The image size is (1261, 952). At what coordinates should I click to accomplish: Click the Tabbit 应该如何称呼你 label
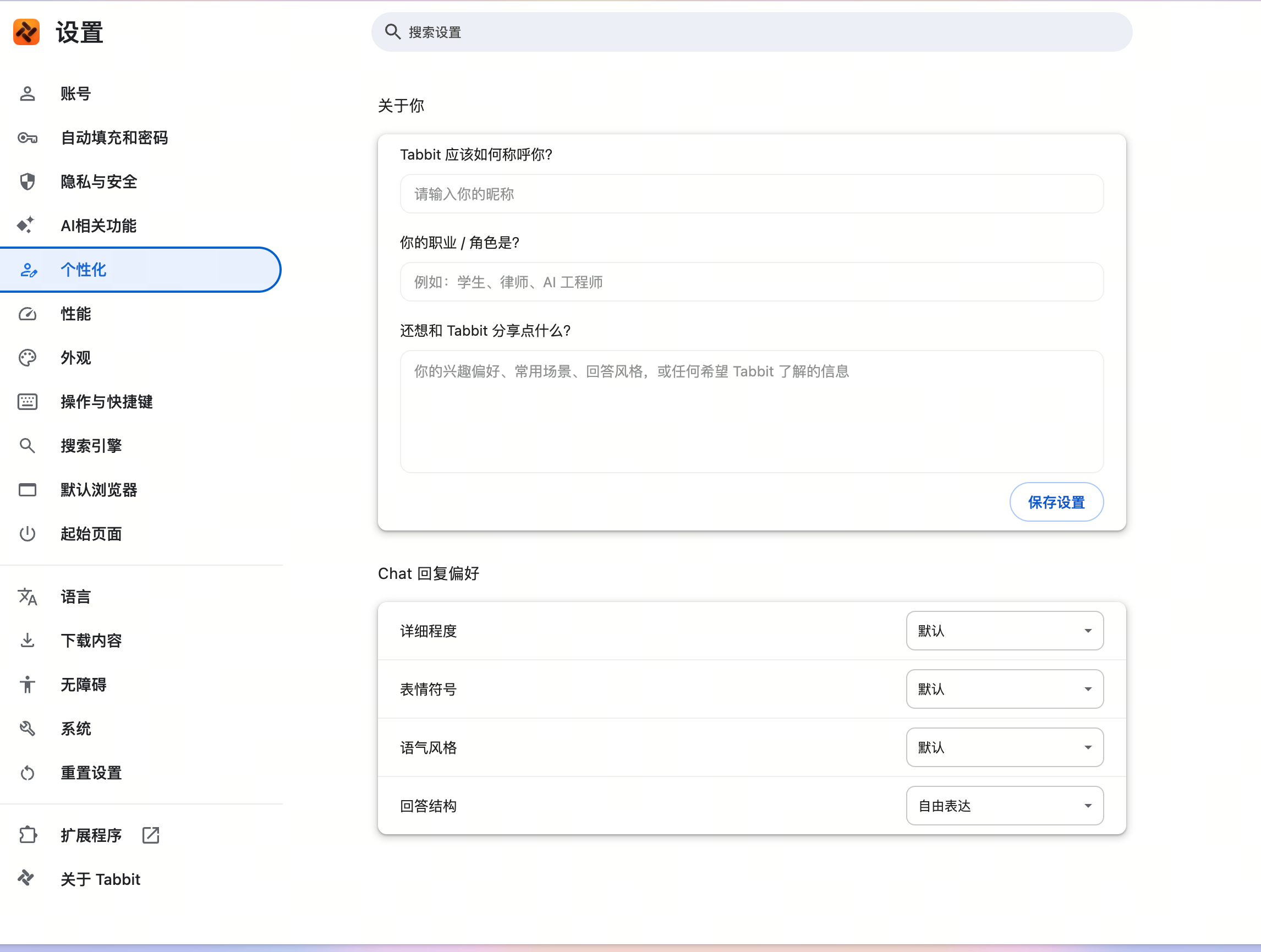476,155
